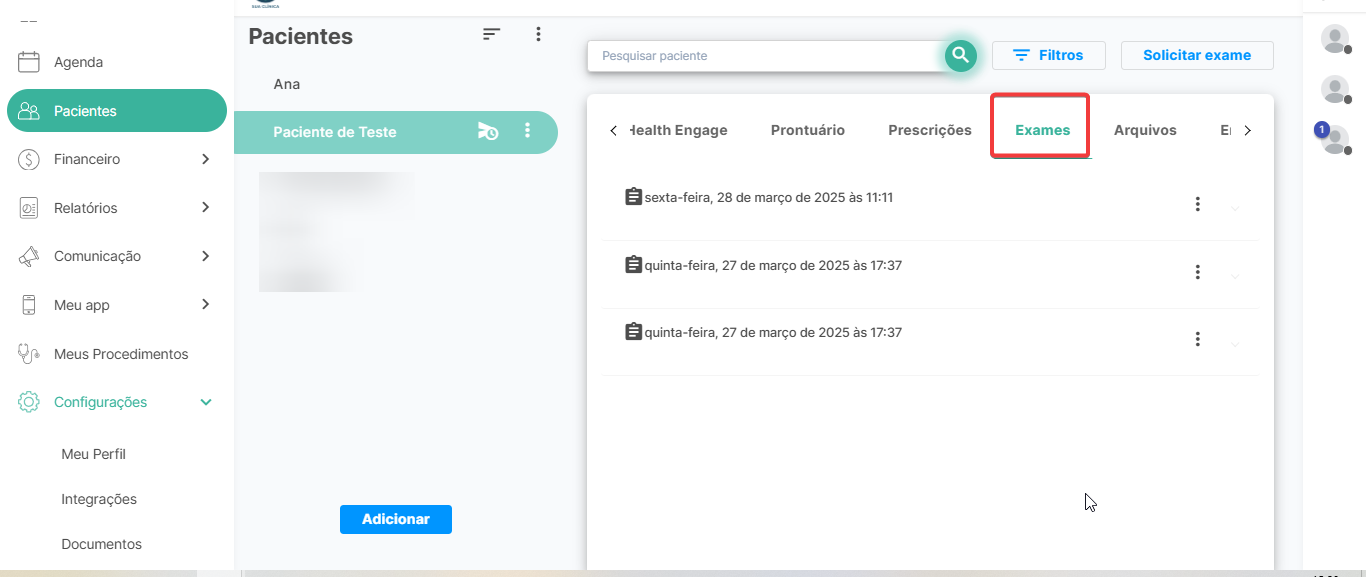This screenshot has height=577, width=1366.
Task: Open the Prescrições tab
Action: [929, 130]
